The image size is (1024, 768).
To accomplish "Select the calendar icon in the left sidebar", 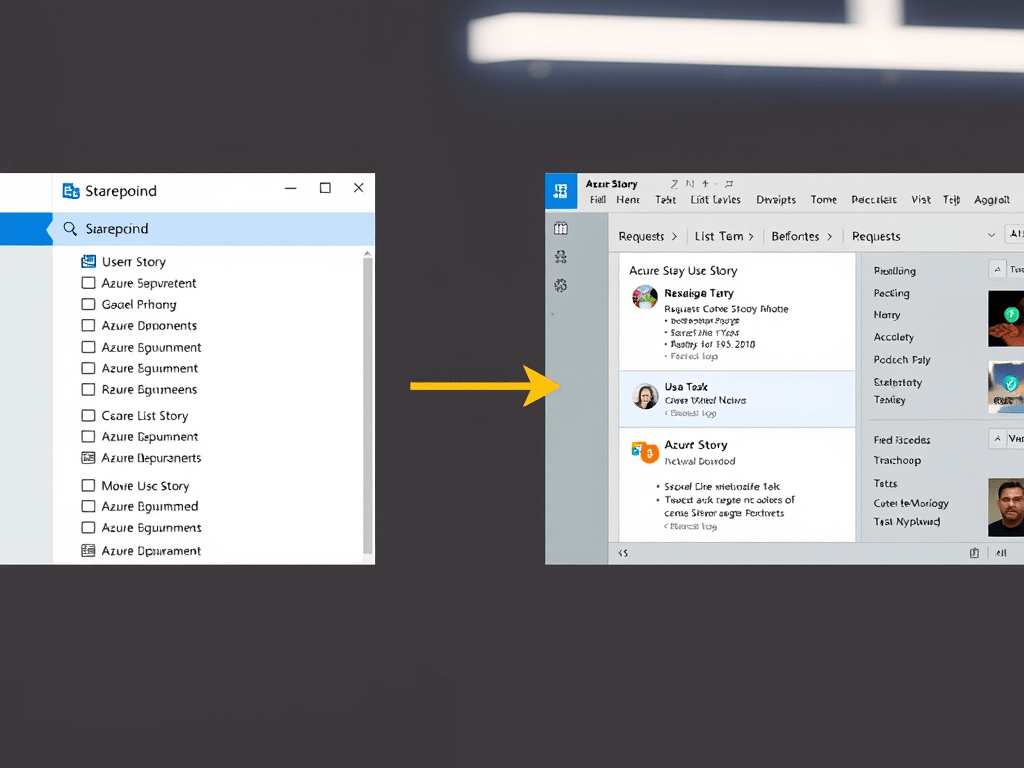I will (x=560, y=227).
